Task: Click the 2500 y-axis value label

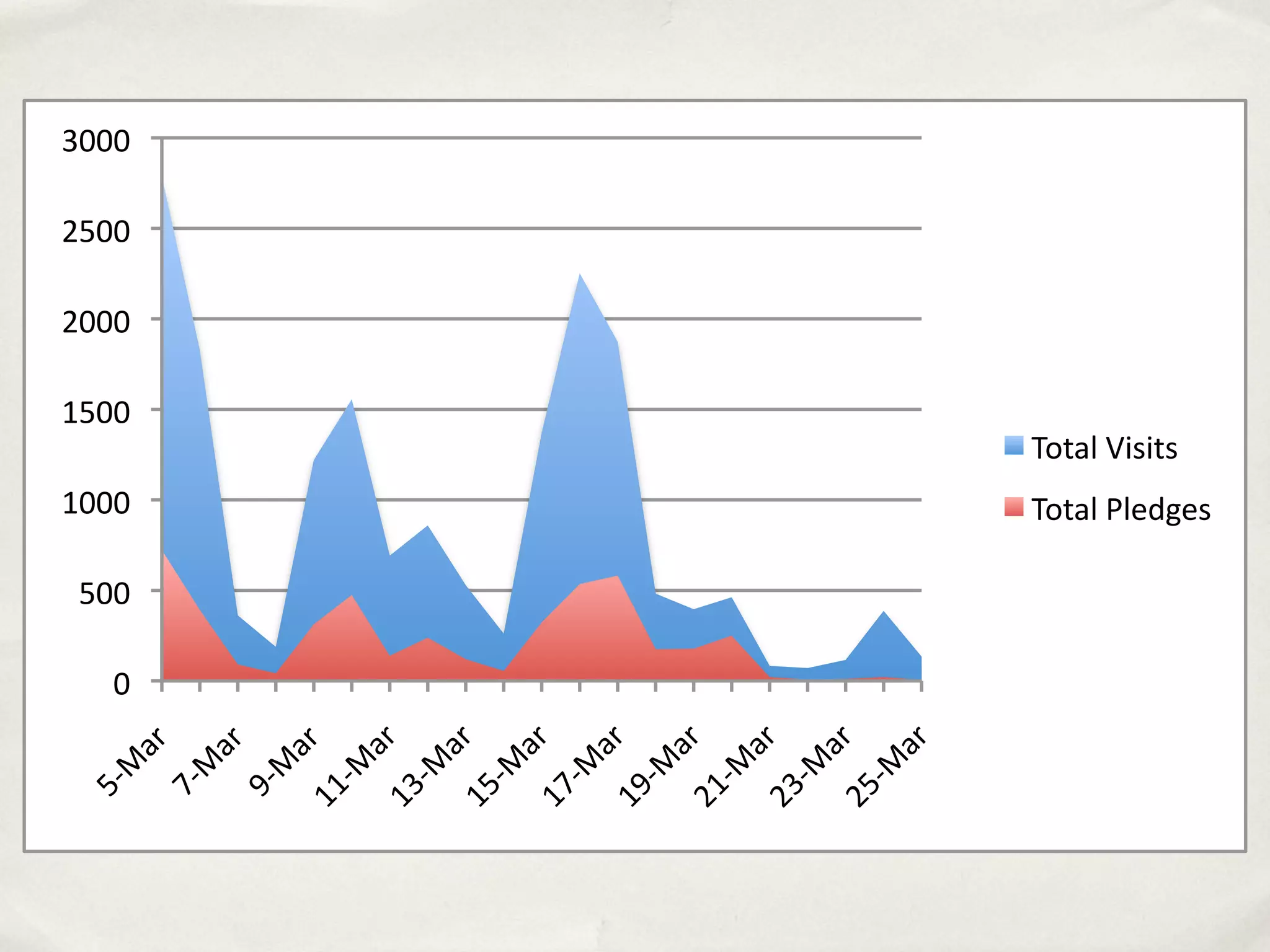Action: pos(96,232)
